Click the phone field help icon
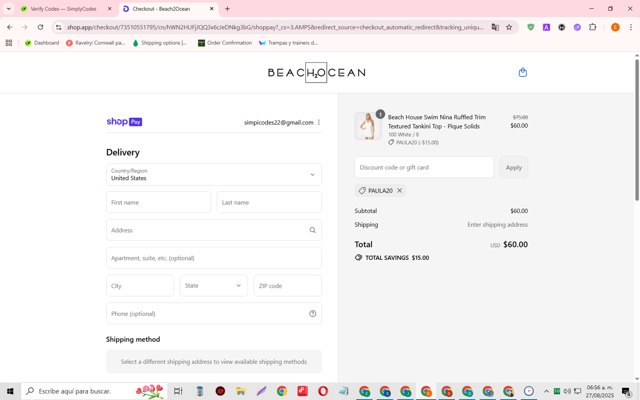The height and width of the screenshot is (400, 640). (313, 313)
